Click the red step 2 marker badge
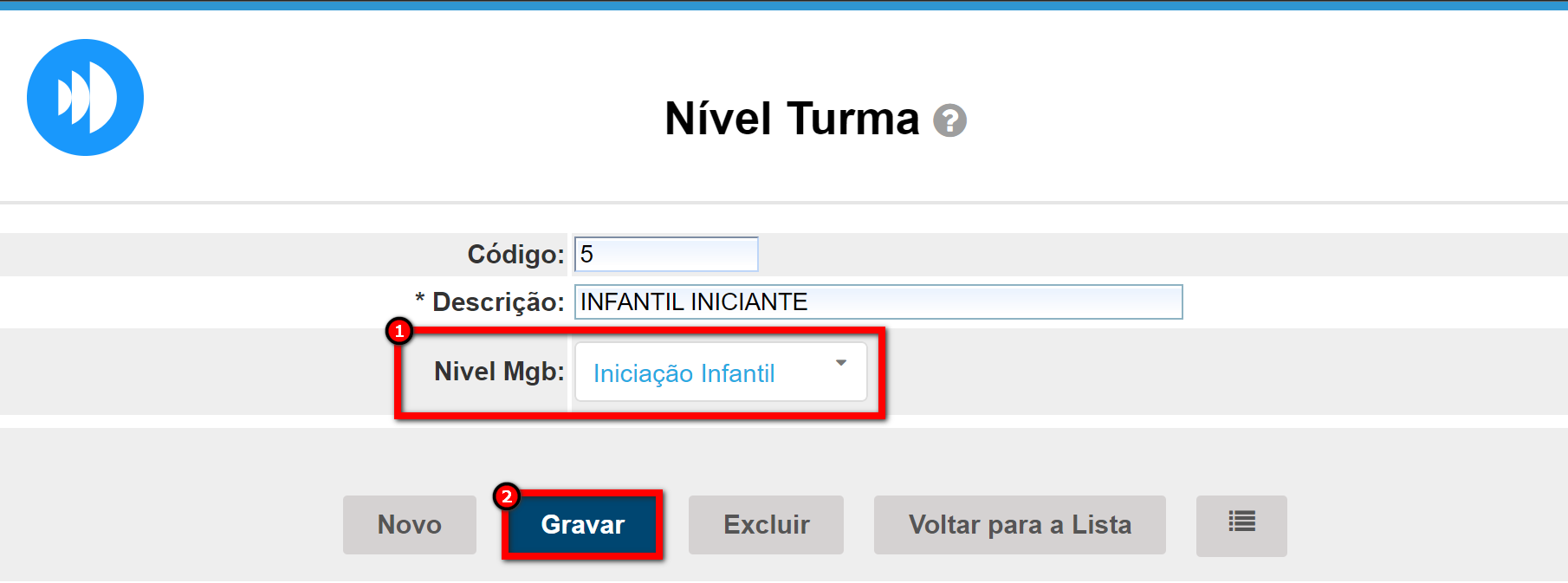 [x=507, y=496]
